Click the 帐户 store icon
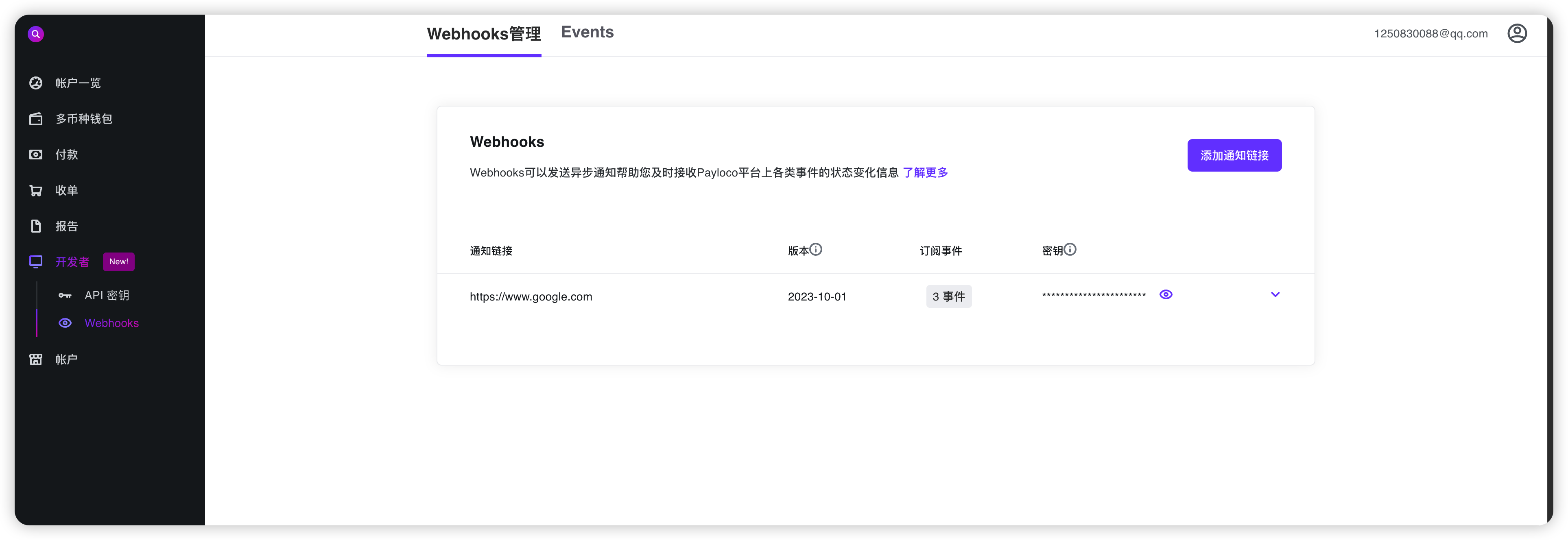The width and height of the screenshot is (1568, 540). 36,359
